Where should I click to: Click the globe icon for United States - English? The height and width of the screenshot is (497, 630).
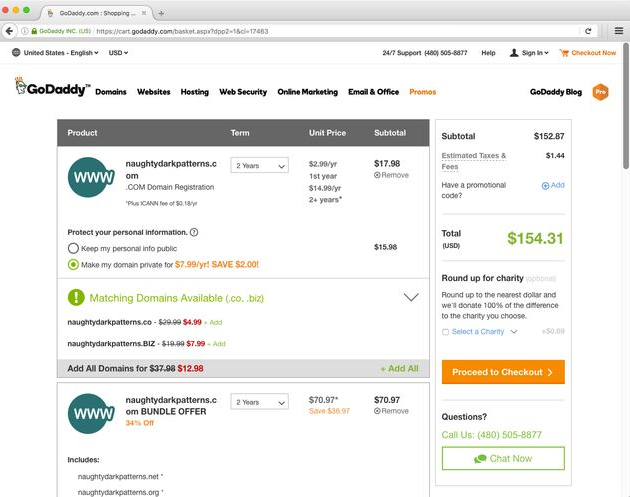[16, 52]
